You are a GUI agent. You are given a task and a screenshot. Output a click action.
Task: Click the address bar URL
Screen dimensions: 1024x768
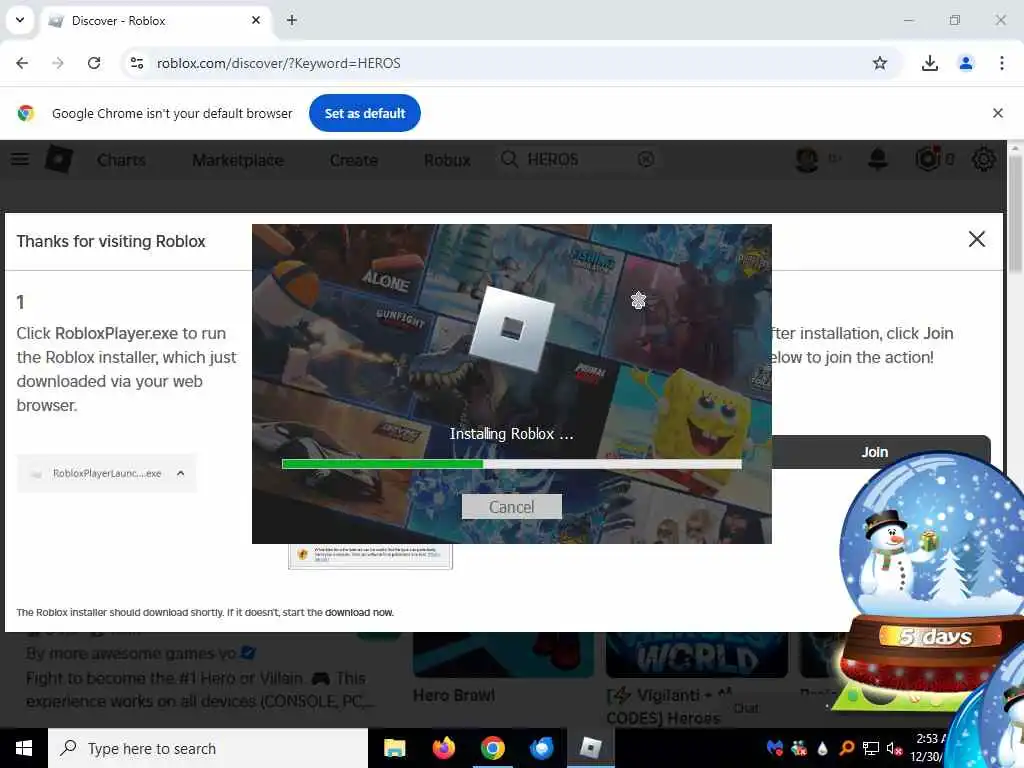click(278, 63)
